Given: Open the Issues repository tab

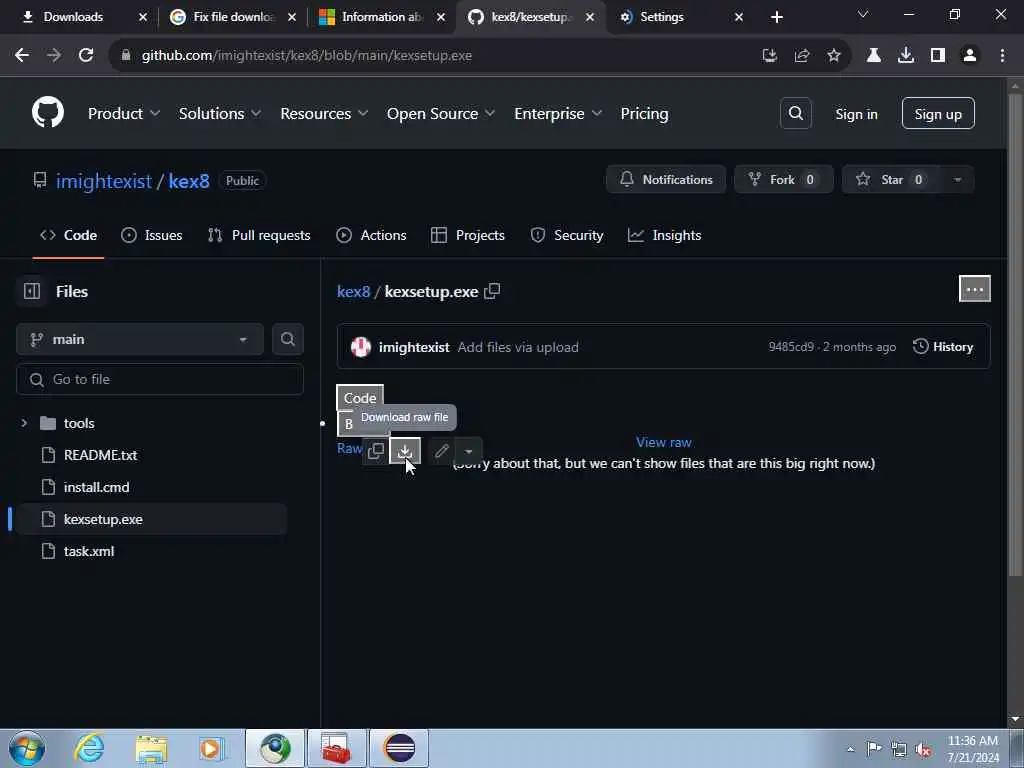Looking at the screenshot, I should pyautogui.click(x=152, y=235).
